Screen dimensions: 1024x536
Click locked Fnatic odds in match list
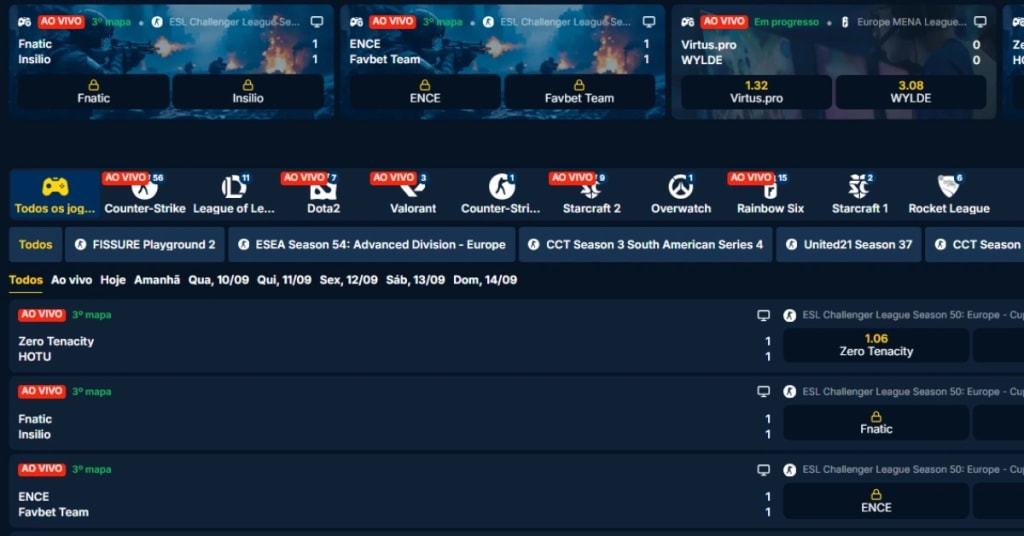(876, 422)
